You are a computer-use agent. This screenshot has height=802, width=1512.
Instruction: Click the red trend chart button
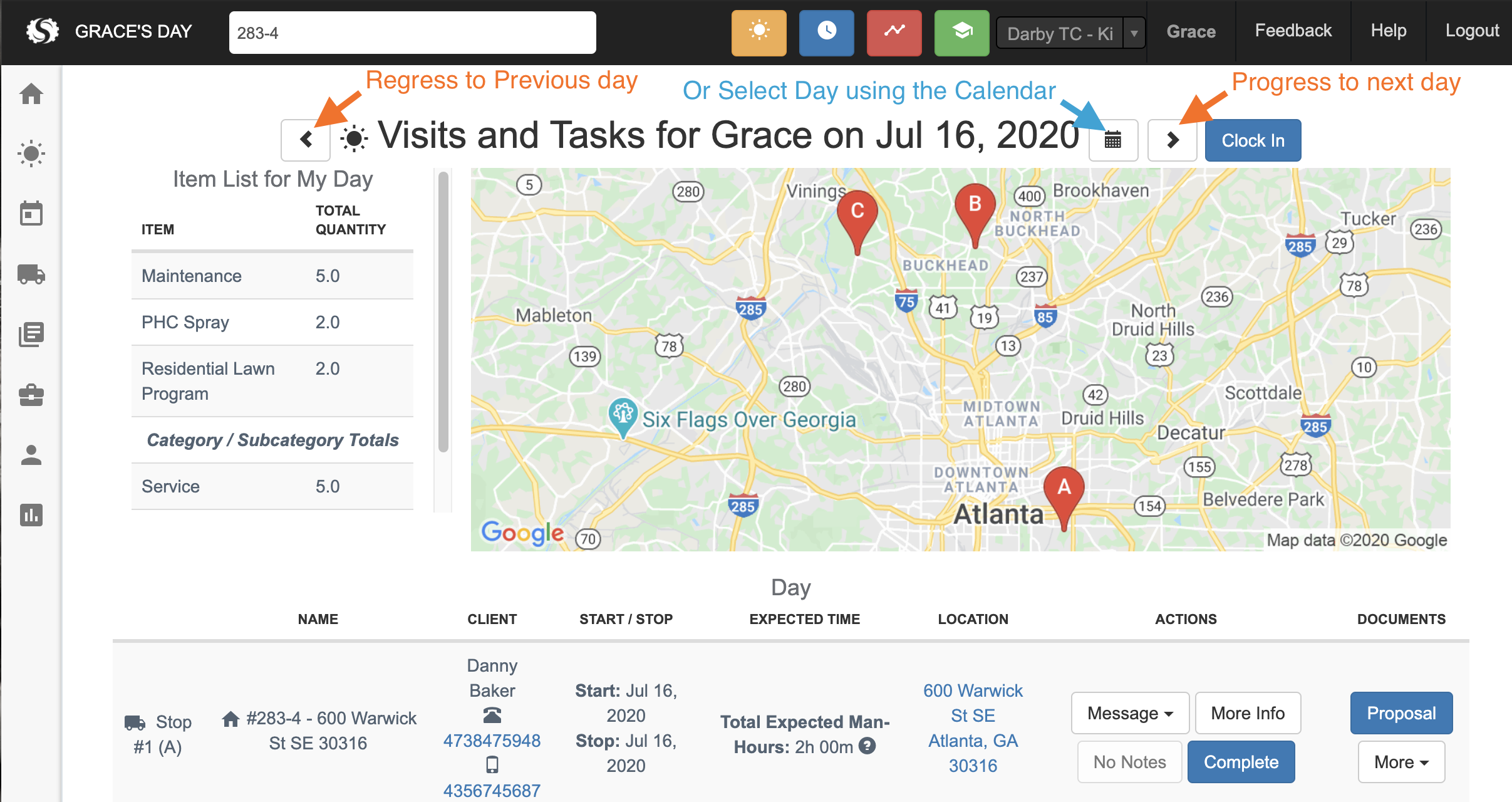pyautogui.click(x=894, y=33)
